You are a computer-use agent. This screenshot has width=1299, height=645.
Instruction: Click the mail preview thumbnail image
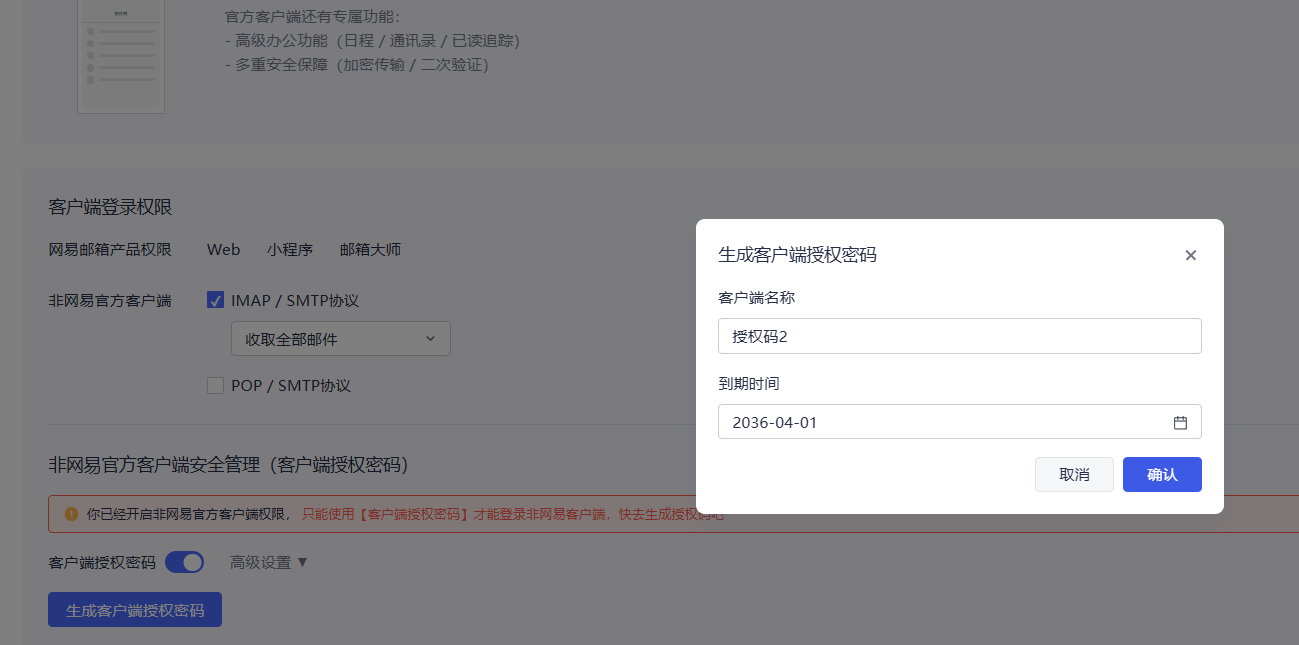tap(120, 57)
